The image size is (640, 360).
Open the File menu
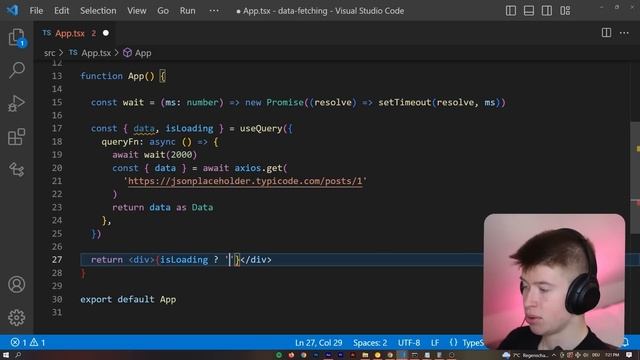pyautogui.click(x=36, y=11)
